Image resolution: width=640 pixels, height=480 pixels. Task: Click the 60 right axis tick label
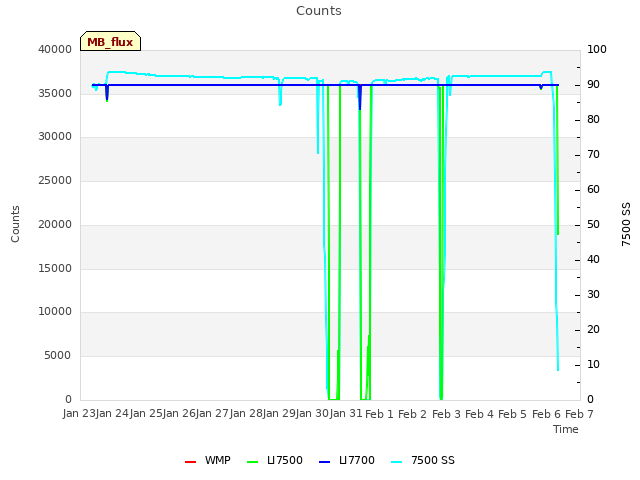tap(593, 190)
